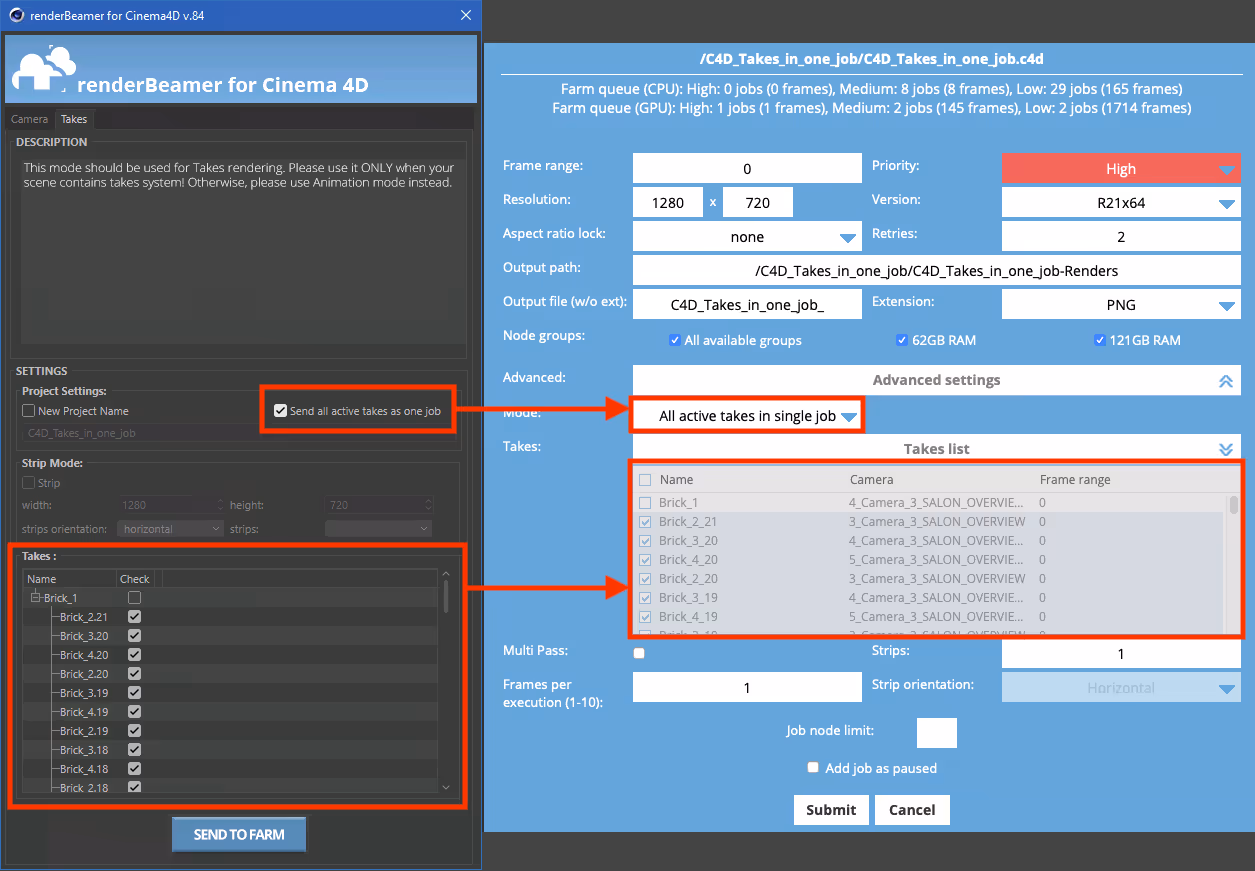Select the Brick_2.20 tree item
The image size is (1255, 871).
(84, 674)
